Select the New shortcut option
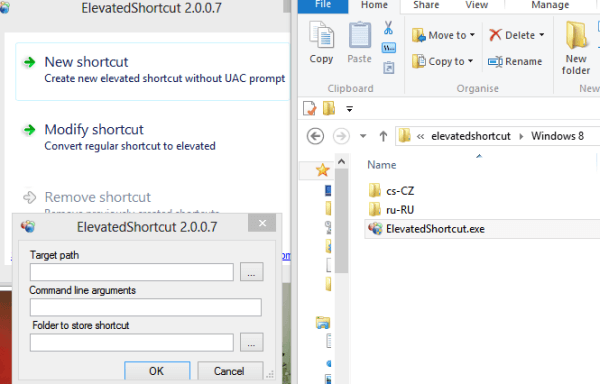 coord(152,71)
